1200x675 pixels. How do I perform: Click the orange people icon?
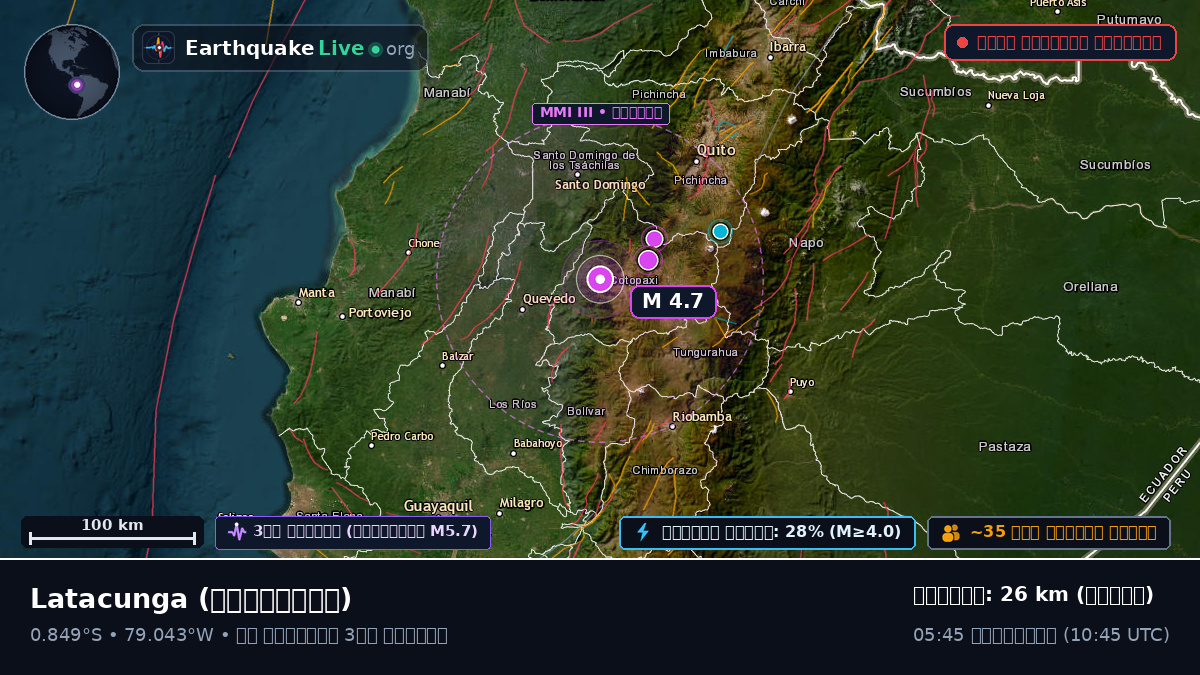pos(951,533)
